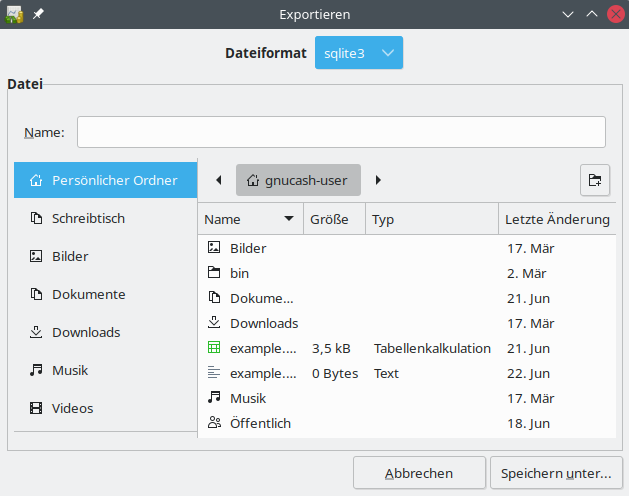The image size is (629, 496).
Task: Open the Dateiformat sqlite3 dropdown
Action: pyautogui.click(x=359, y=53)
